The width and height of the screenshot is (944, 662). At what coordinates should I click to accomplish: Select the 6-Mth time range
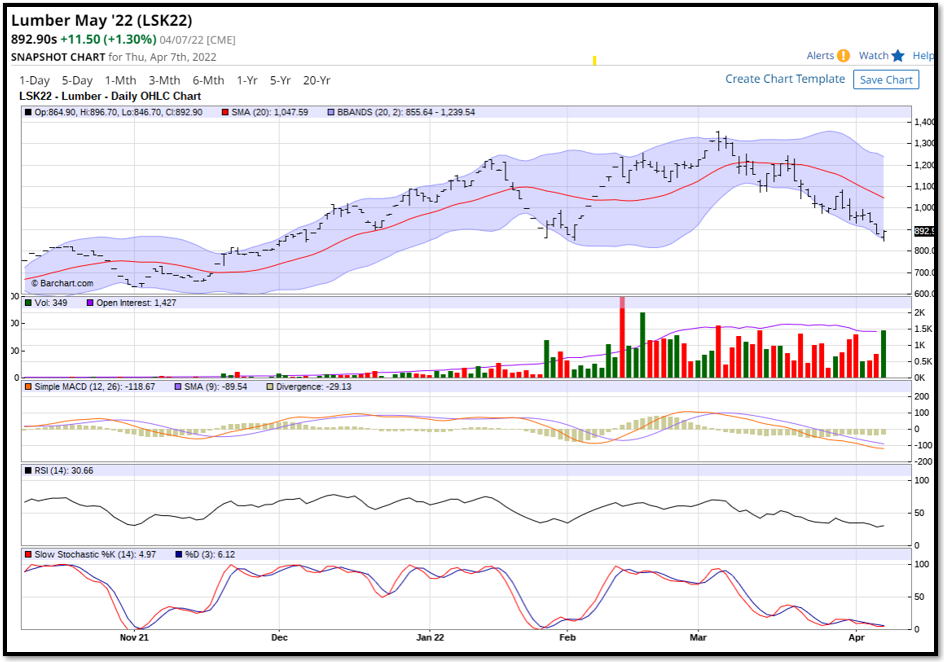coord(208,80)
